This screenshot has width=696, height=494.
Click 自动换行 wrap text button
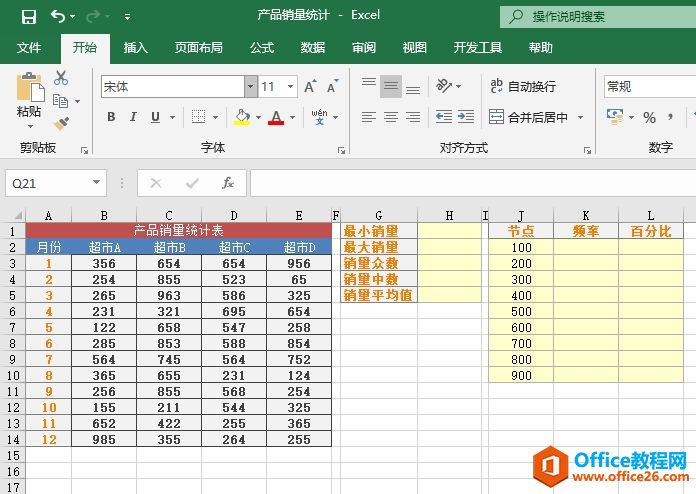pos(522,86)
